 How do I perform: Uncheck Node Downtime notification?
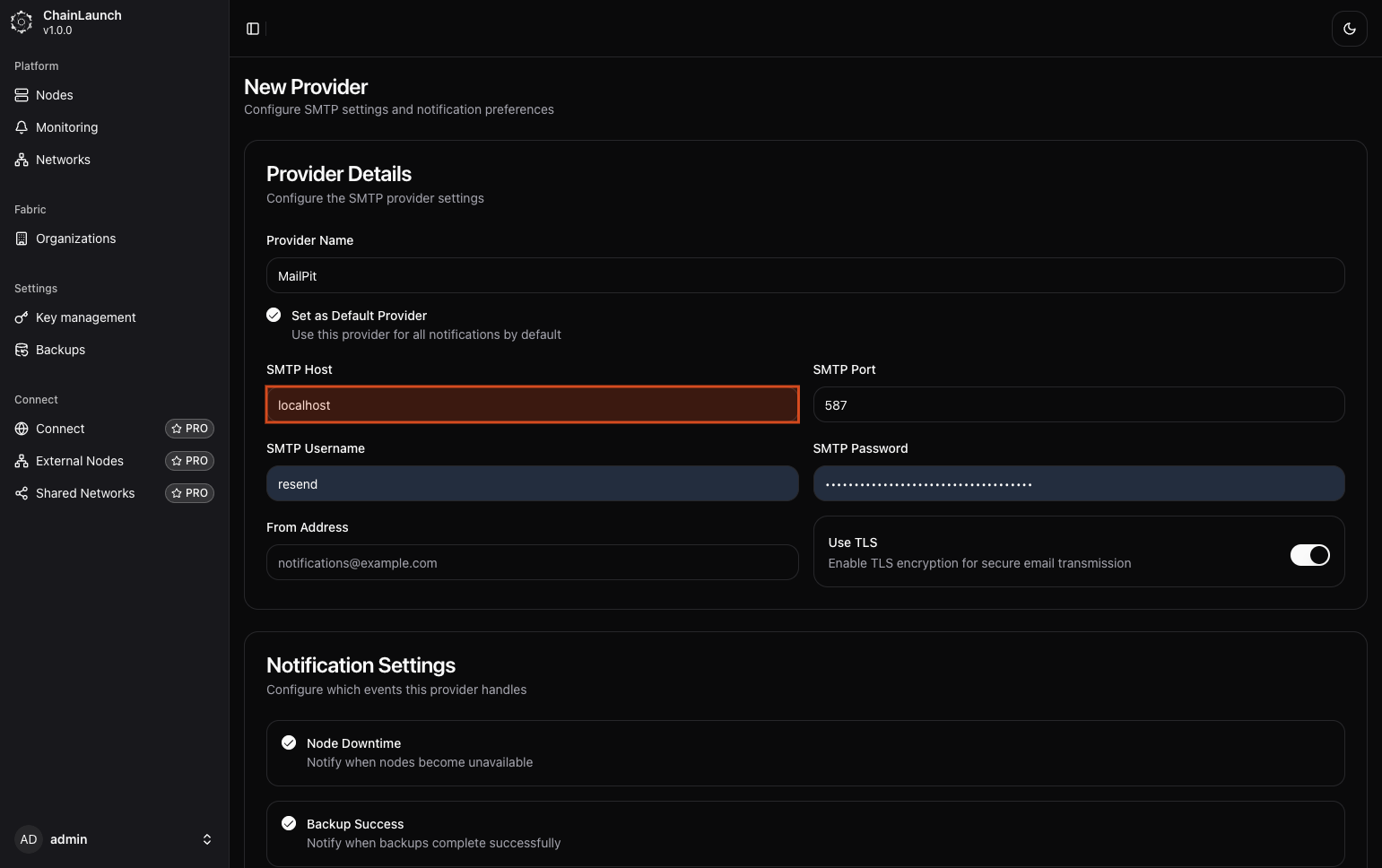[x=289, y=742]
